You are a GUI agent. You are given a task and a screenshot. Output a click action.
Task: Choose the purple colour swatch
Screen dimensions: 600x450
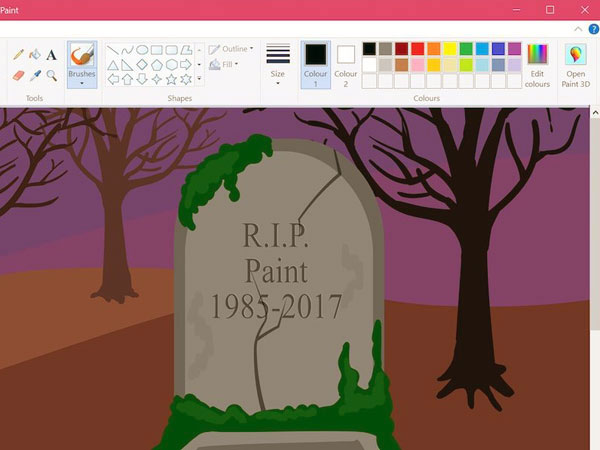[515, 49]
